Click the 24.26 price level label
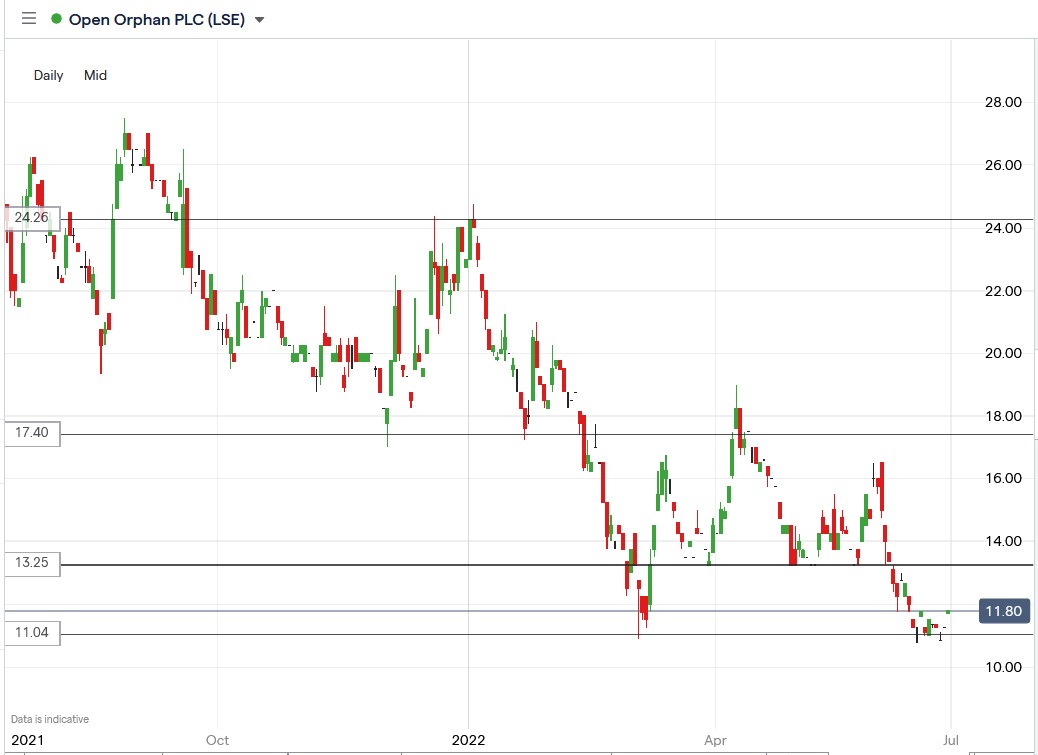This screenshot has height=755, width=1038. [x=33, y=216]
